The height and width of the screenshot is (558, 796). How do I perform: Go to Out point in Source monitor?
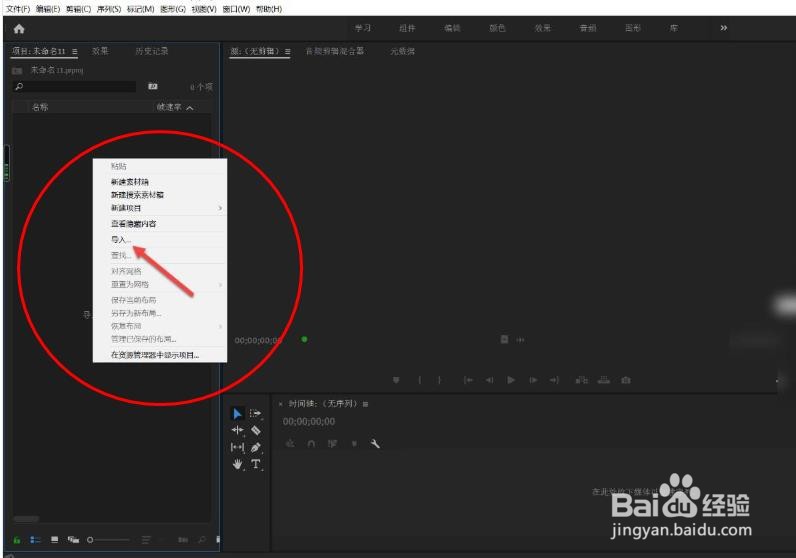pos(554,380)
